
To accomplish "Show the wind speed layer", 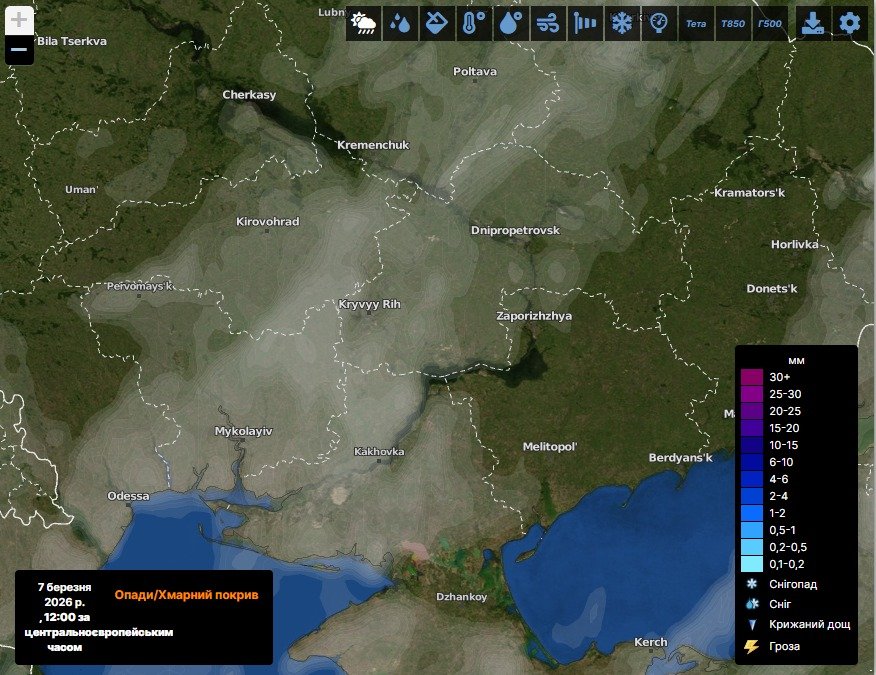I will pyautogui.click(x=547, y=22).
